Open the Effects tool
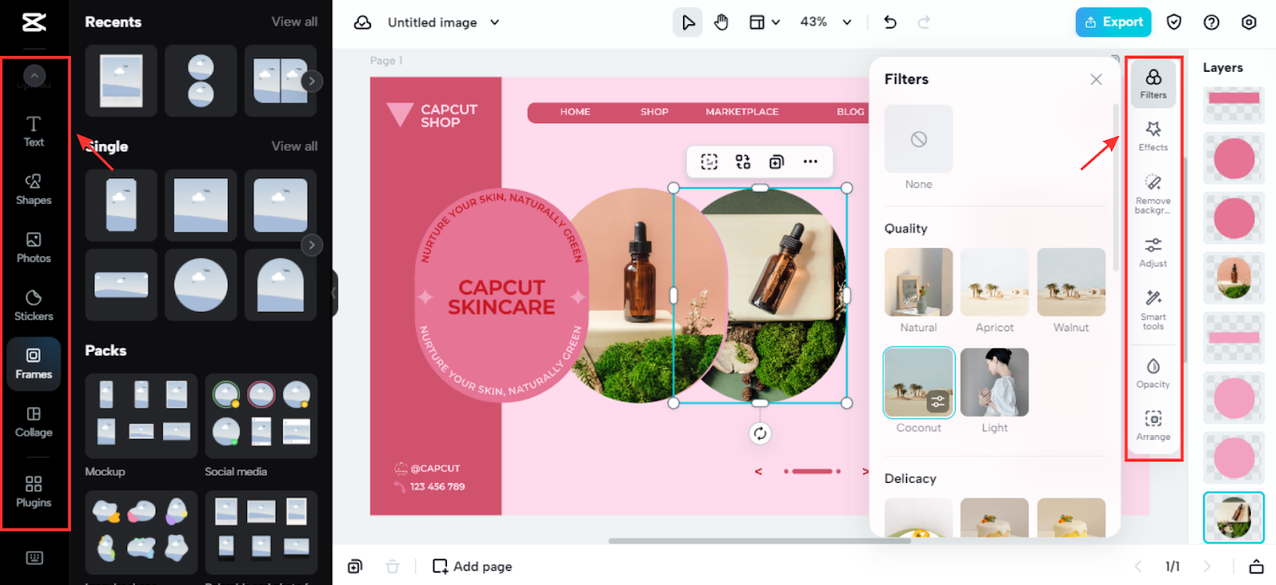Viewport: 1276px width, 585px height. (1153, 136)
